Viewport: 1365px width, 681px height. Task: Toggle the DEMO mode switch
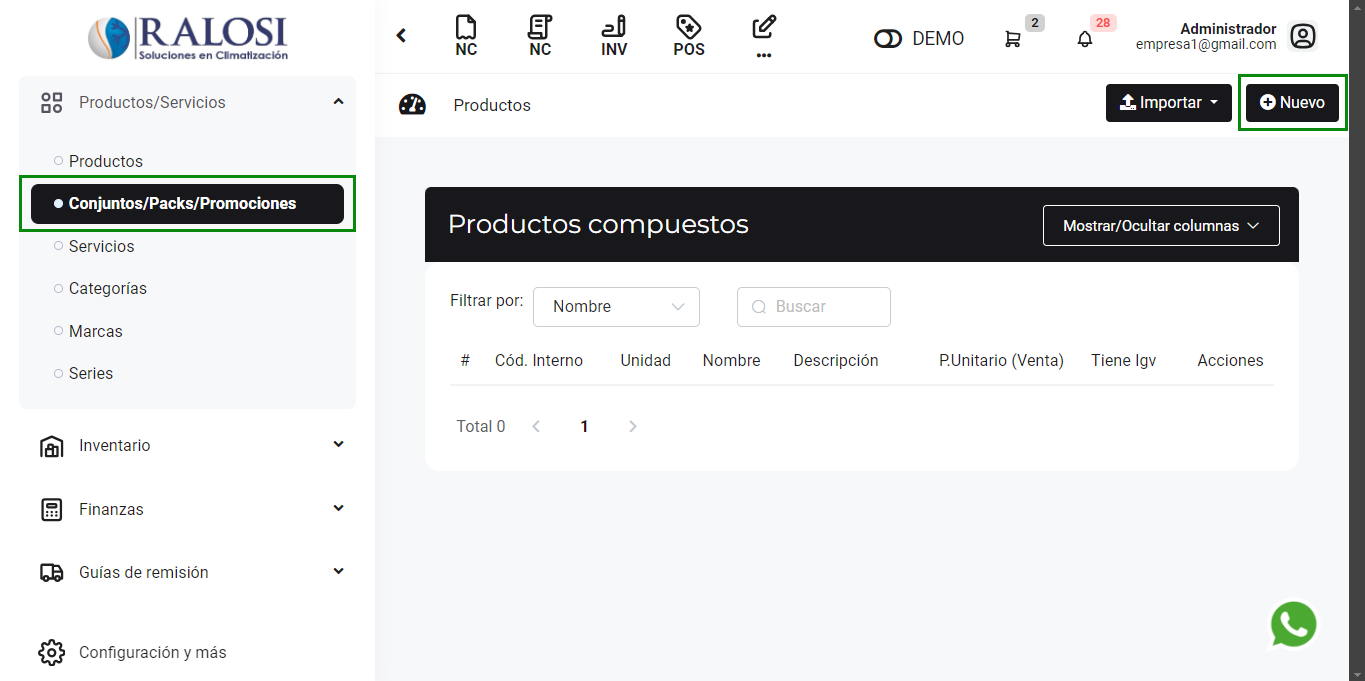(x=887, y=39)
